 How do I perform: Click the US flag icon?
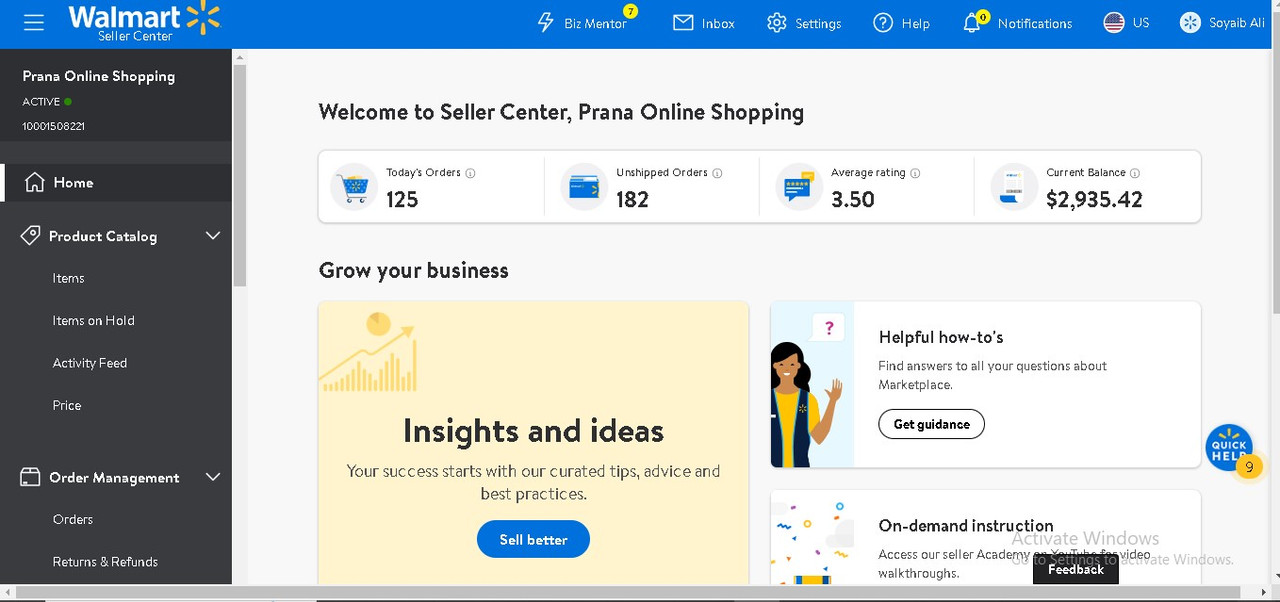[1114, 23]
